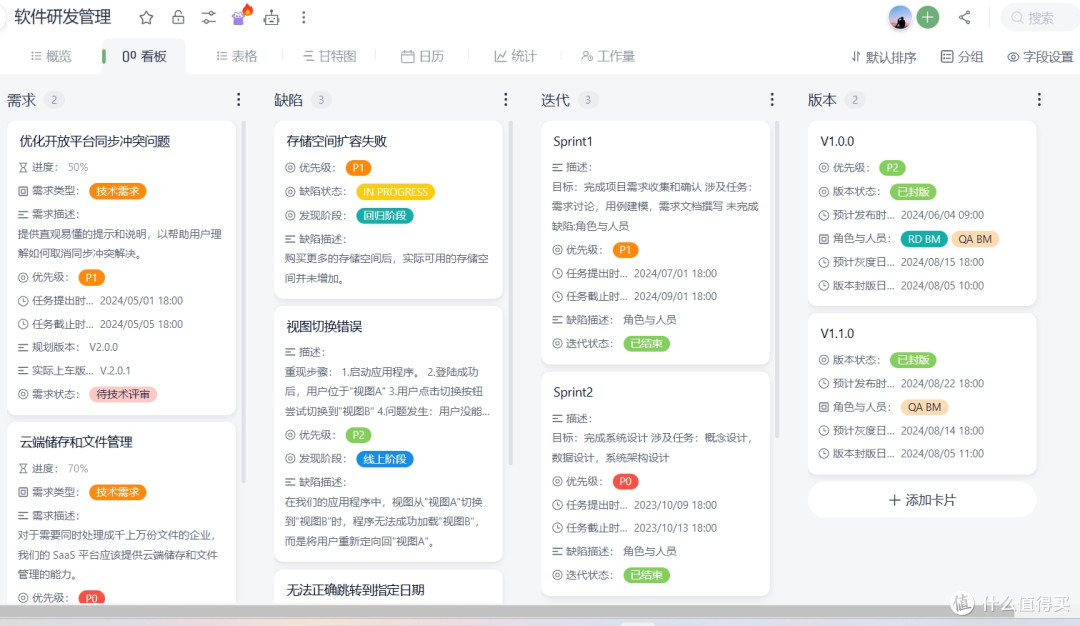
Task: Click 已结束 status tag in Sprint2
Action: pyautogui.click(x=646, y=575)
